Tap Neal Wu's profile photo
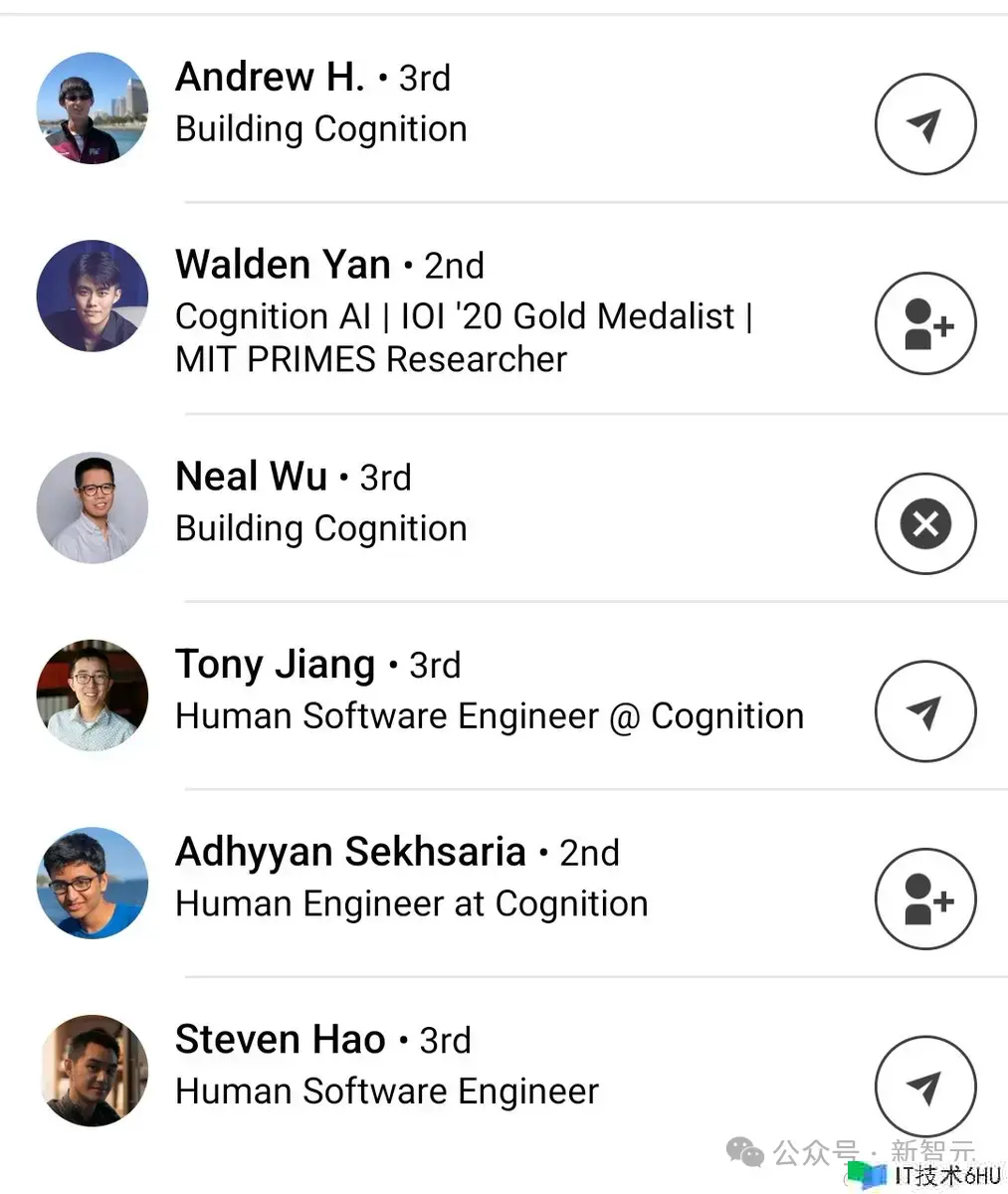 tap(92, 506)
